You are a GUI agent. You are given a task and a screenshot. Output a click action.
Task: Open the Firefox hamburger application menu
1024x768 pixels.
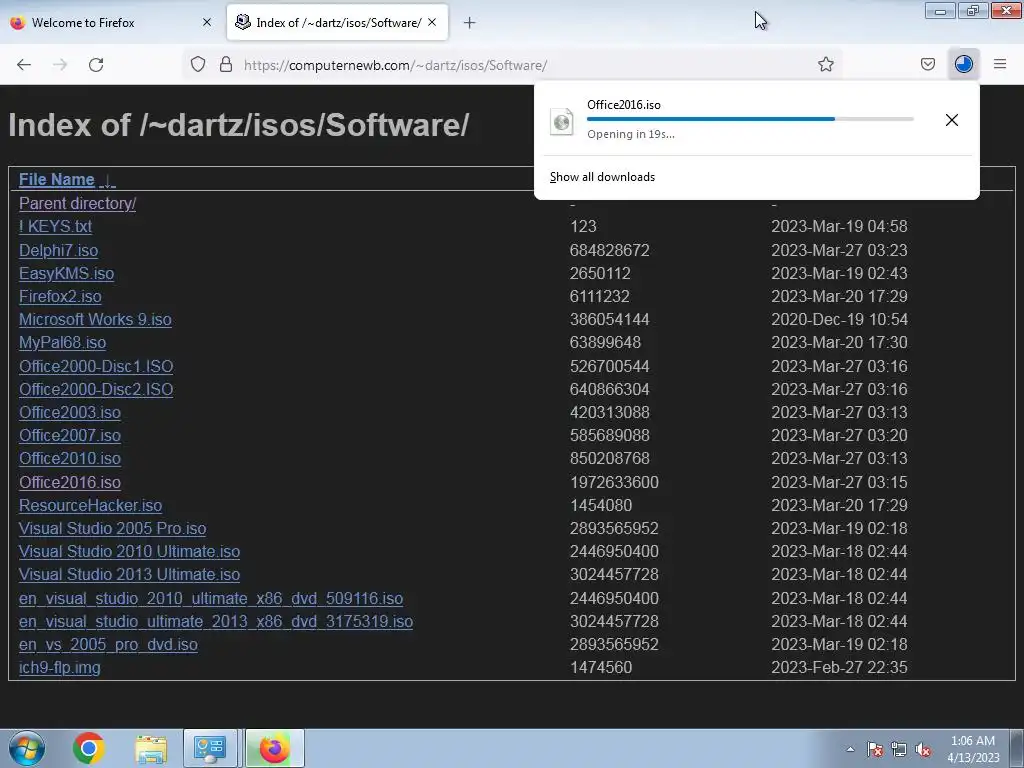pyautogui.click(x=999, y=65)
